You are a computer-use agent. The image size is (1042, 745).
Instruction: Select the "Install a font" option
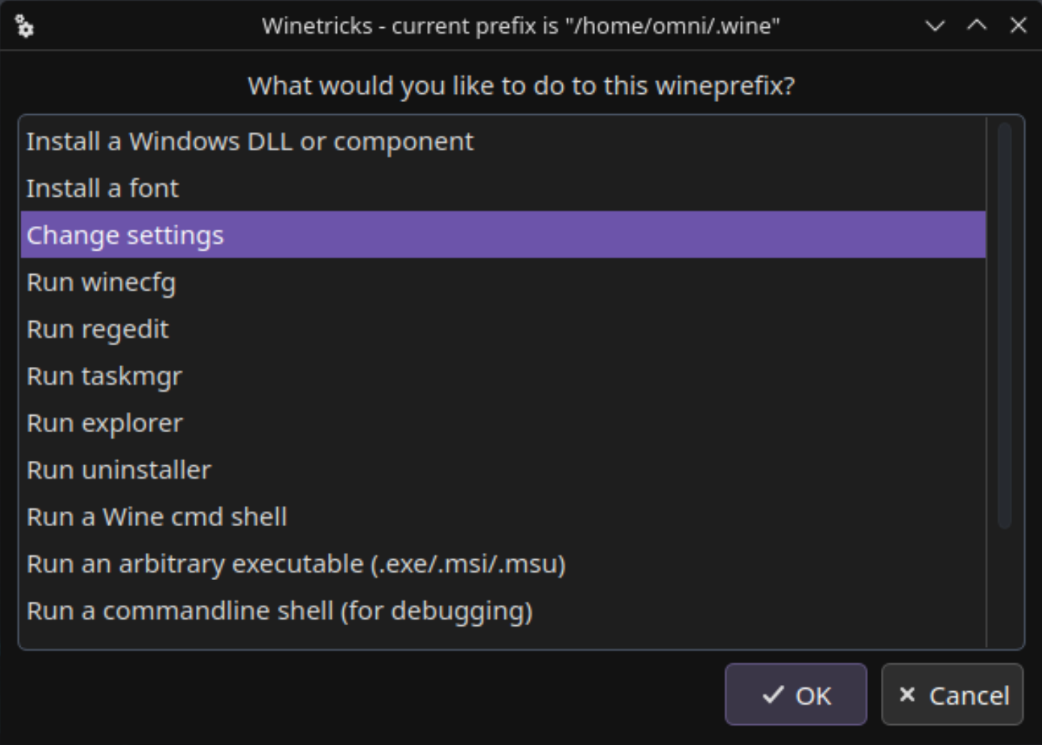pos(103,189)
